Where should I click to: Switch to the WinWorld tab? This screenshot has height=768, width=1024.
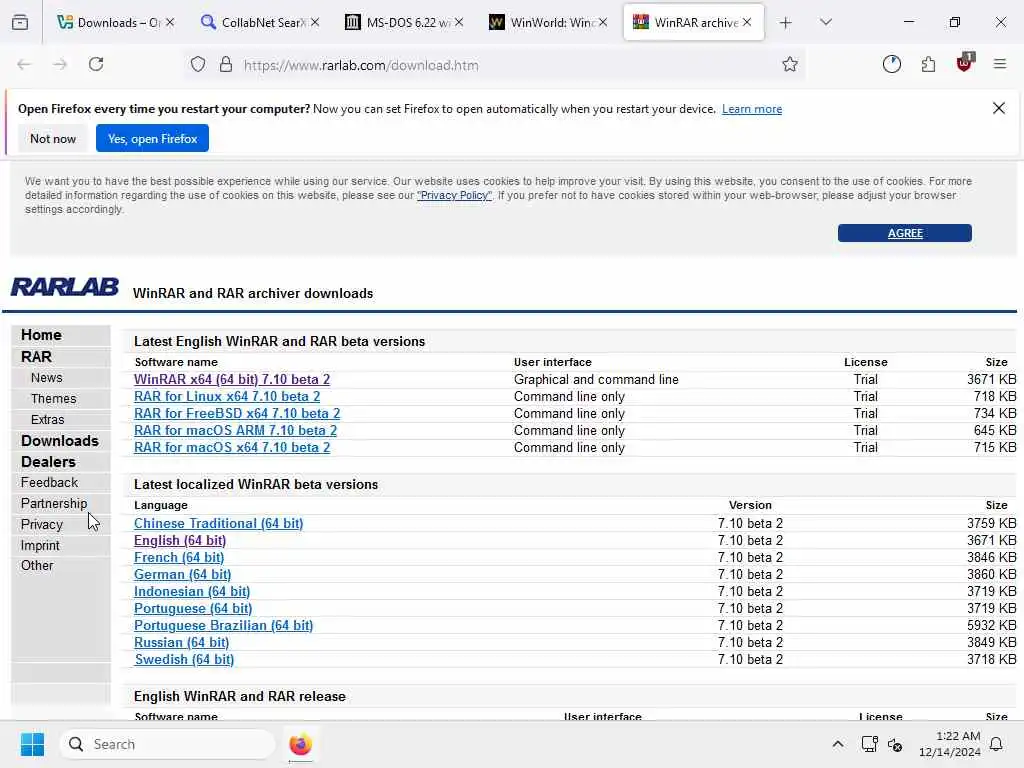[547, 22]
